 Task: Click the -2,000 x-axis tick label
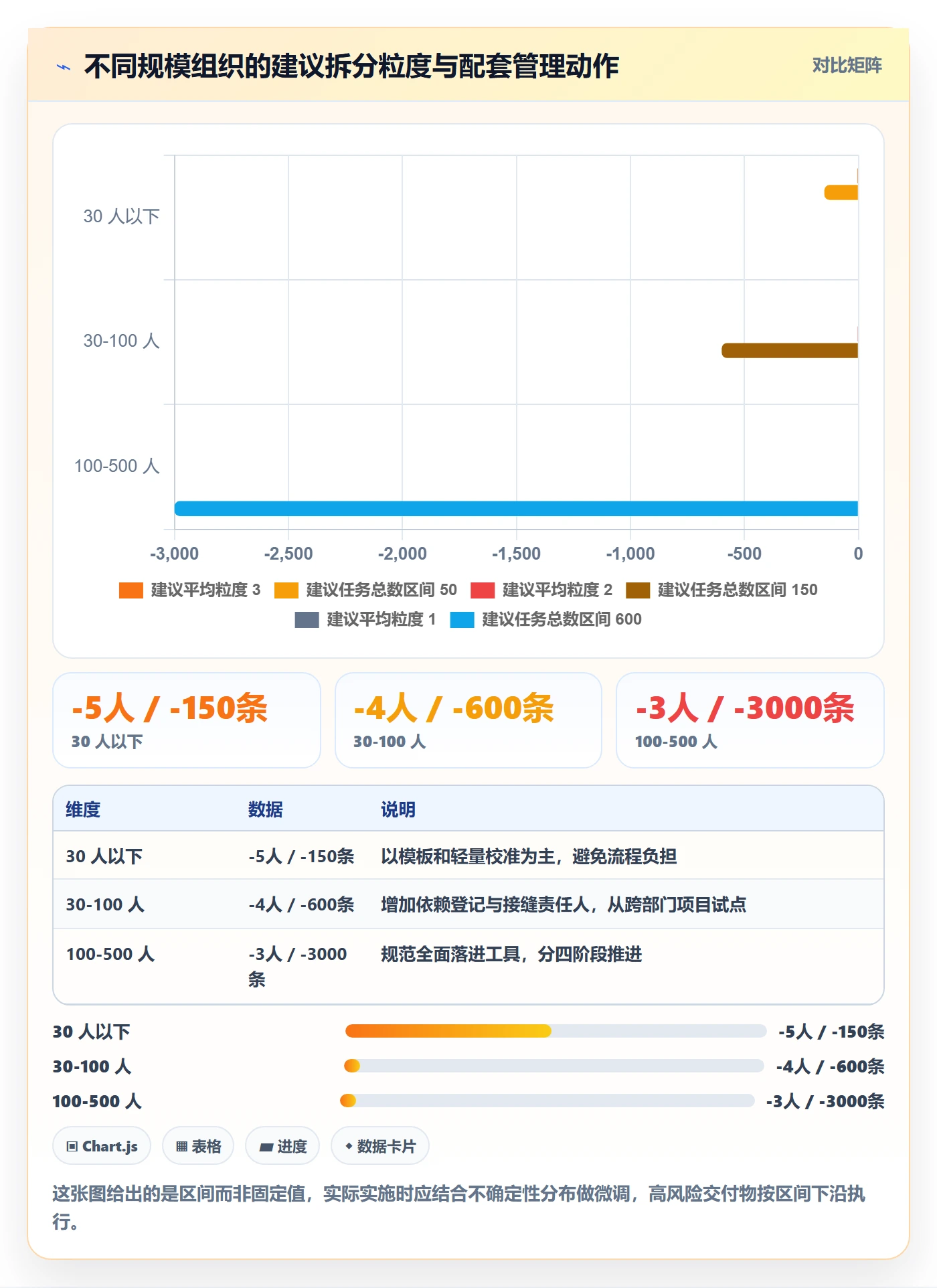[402, 554]
